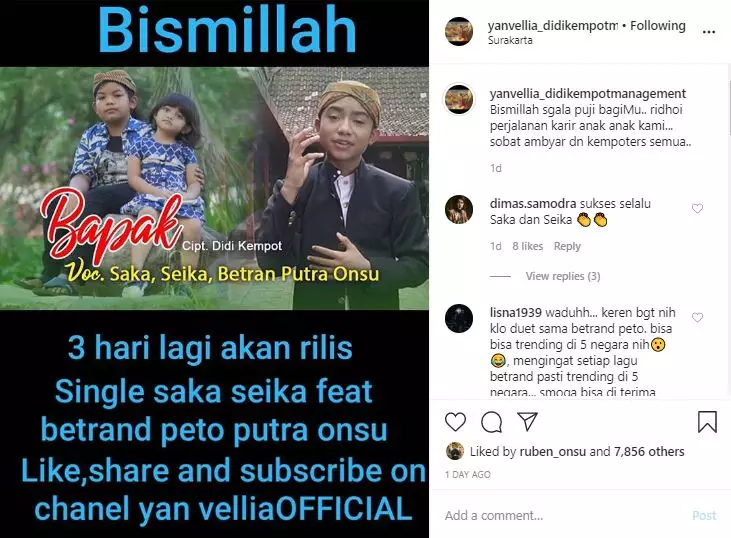Open dimas.samodra's profile picture
Screen dimensions: 731x538
click(459, 209)
